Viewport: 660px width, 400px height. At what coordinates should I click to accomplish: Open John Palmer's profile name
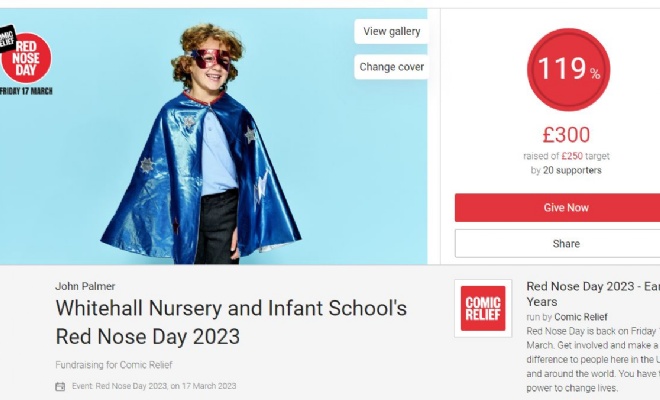point(85,286)
